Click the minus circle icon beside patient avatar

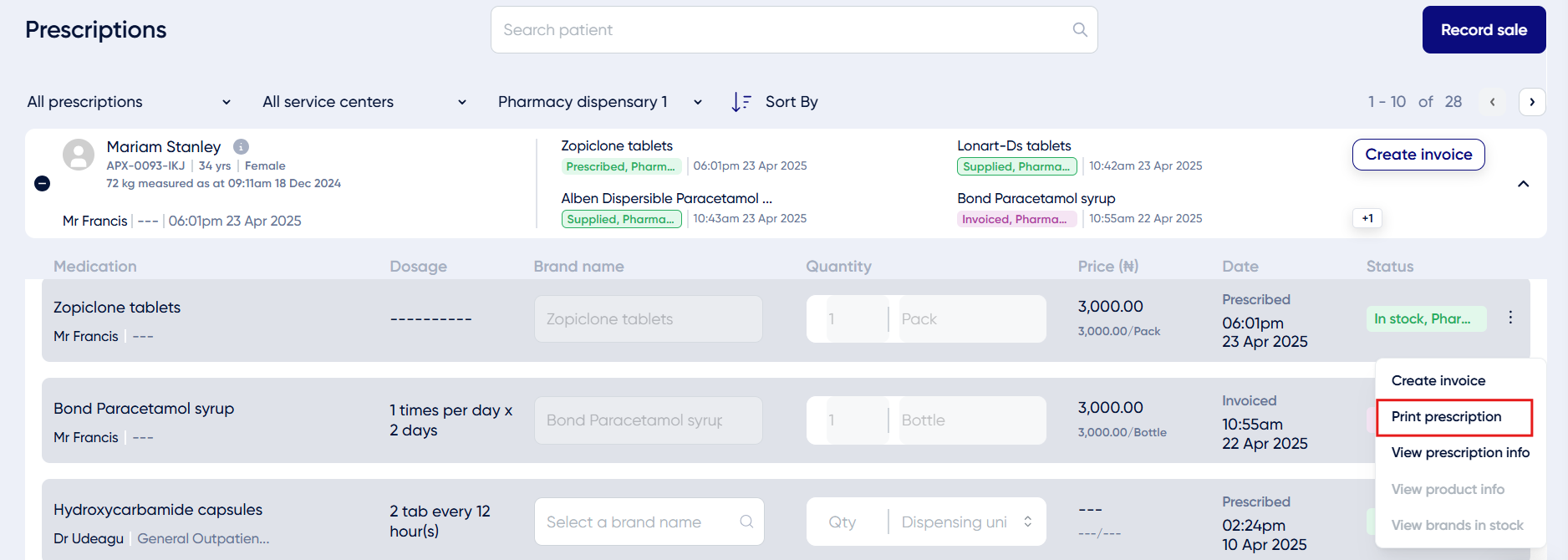click(42, 183)
